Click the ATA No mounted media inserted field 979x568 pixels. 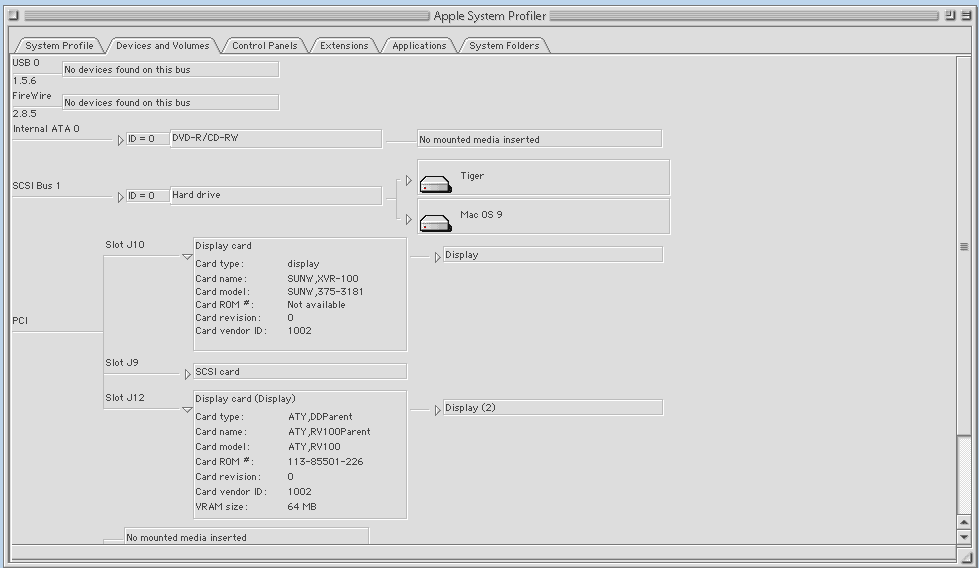pos(539,139)
